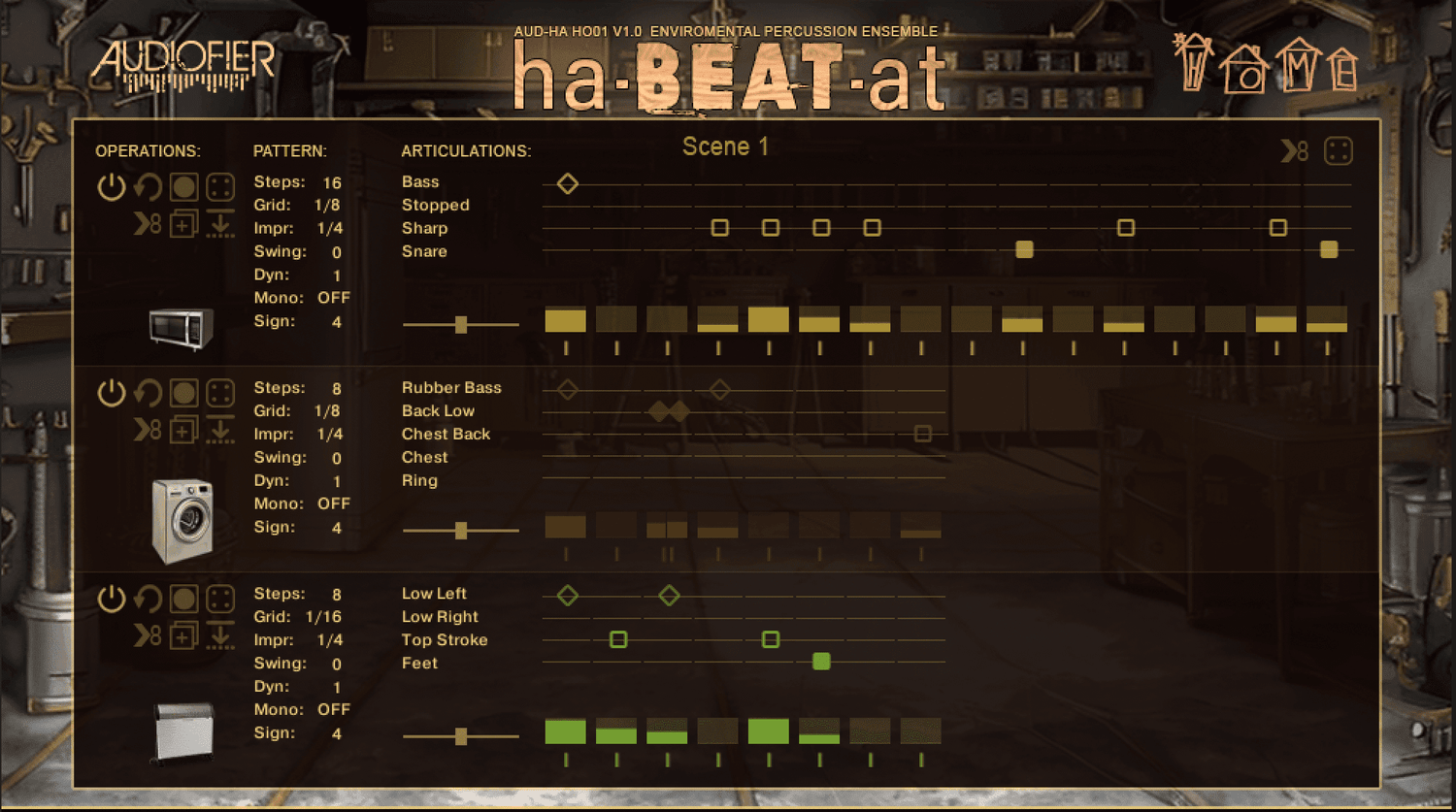Viewport: 1456px width, 812px height.
Task: Click the record circle on washing machine track
Action: point(183,393)
